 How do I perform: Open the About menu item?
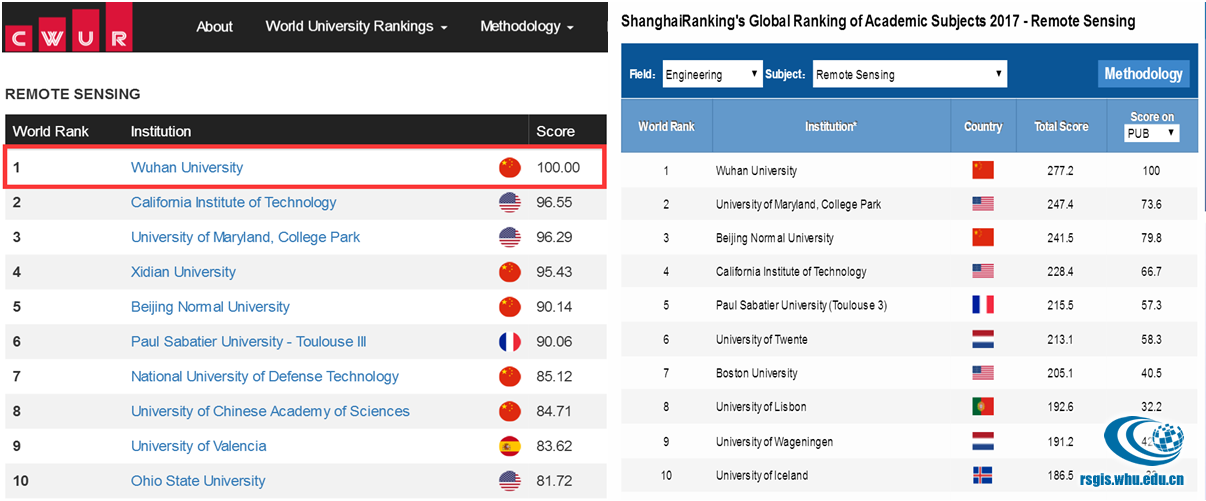tap(214, 27)
